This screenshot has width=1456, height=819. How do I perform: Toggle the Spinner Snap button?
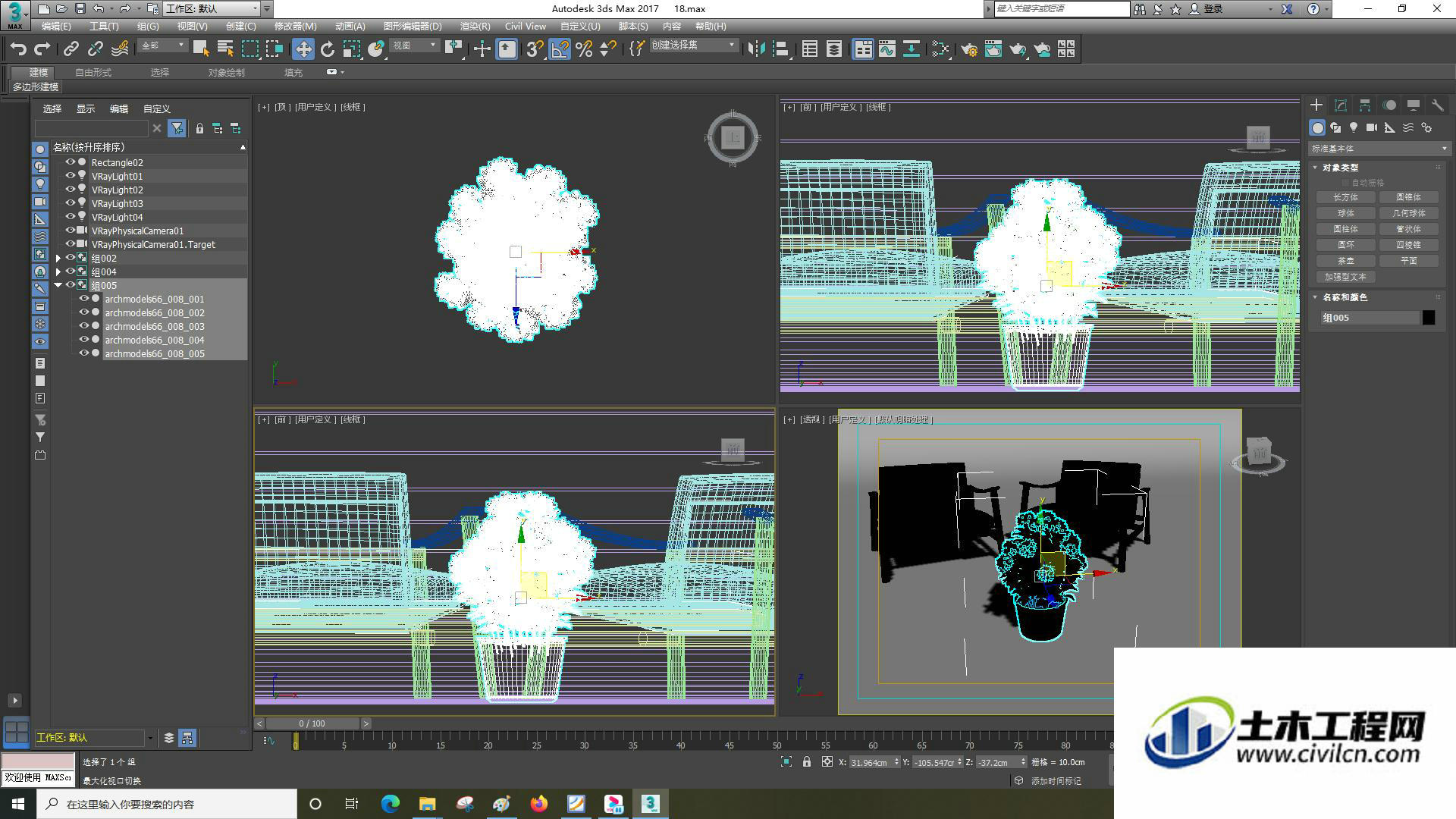pyautogui.click(x=607, y=49)
